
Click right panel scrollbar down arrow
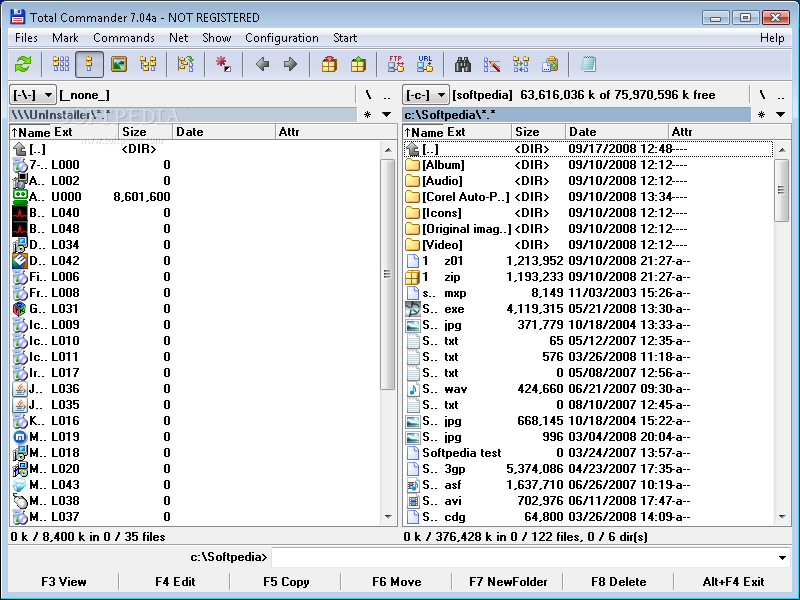coord(782,517)
